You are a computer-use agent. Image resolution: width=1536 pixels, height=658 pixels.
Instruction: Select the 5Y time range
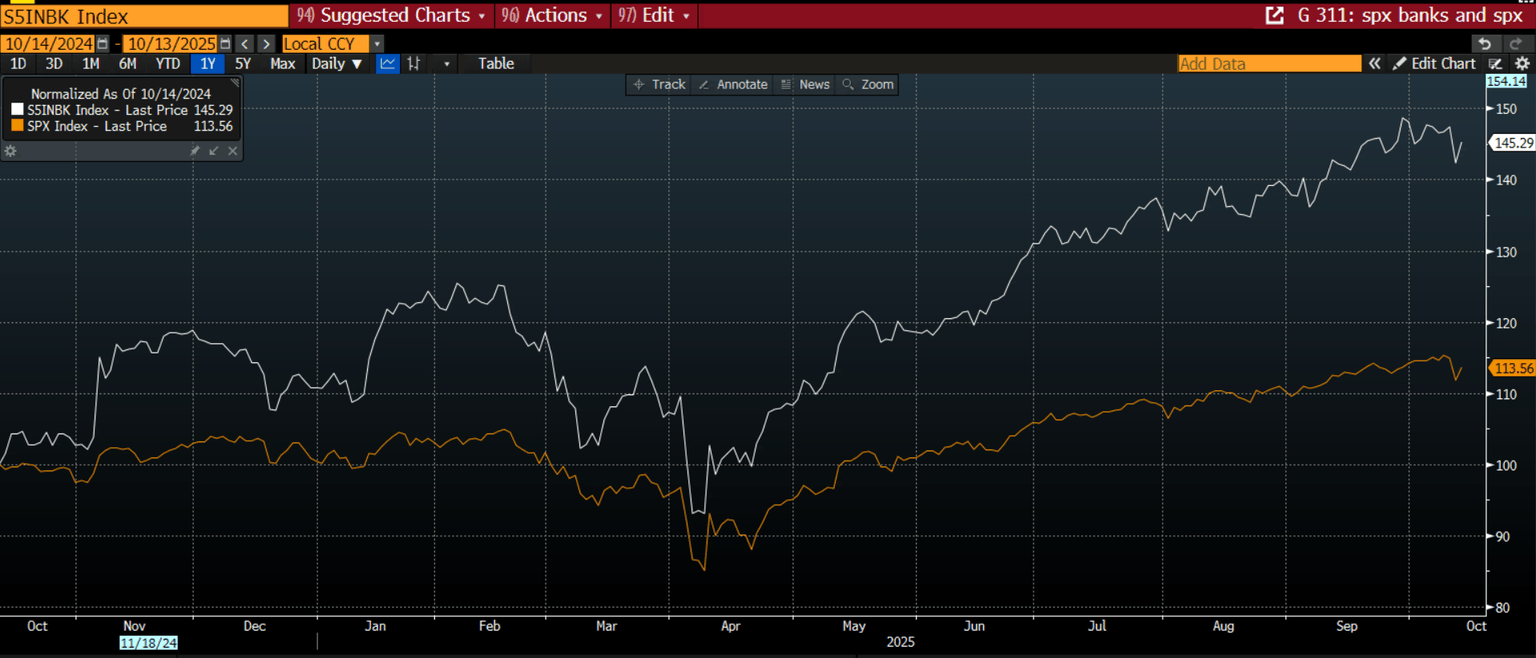(x=243, y=63)
